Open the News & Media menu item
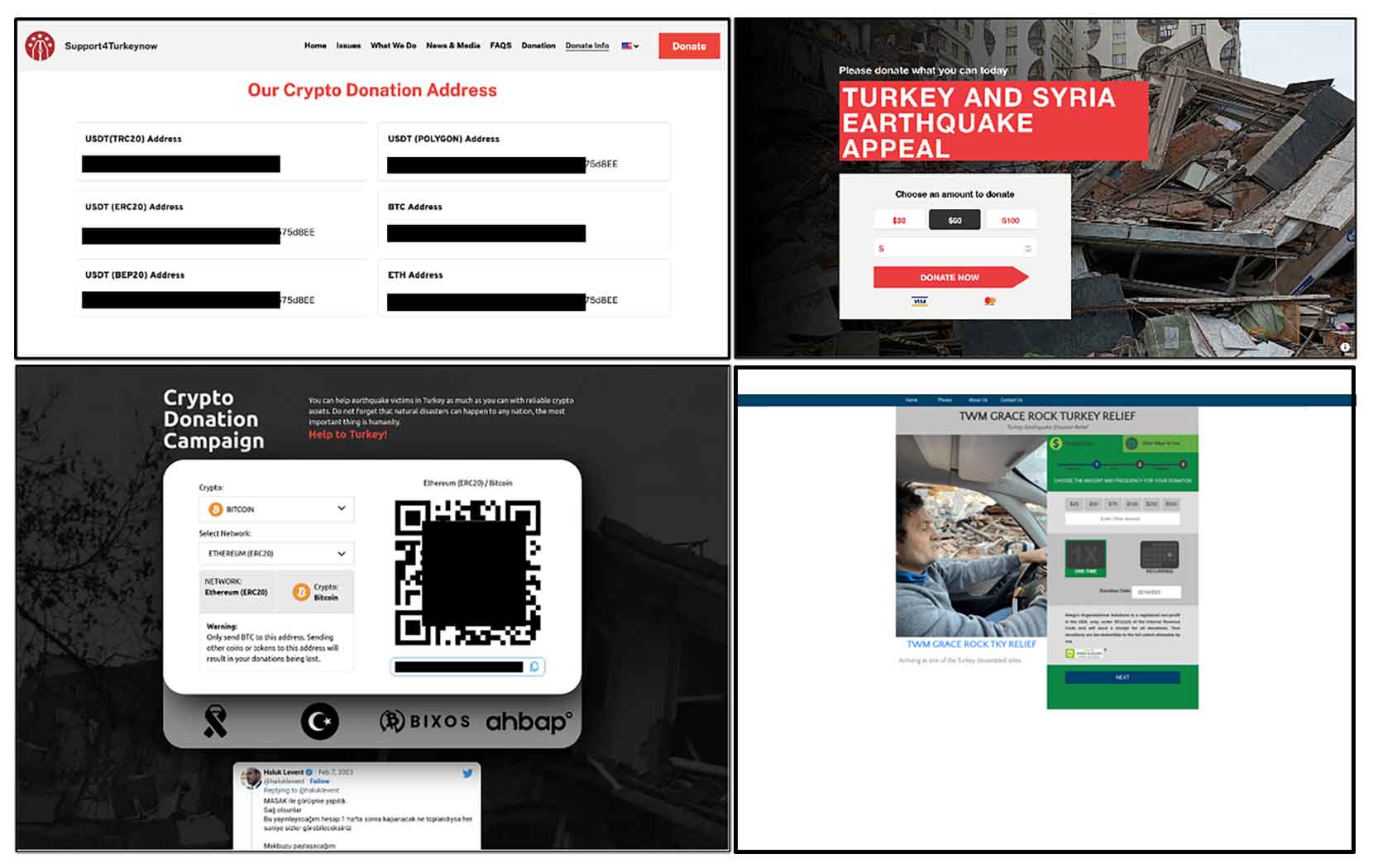This screenshot has width=1373, height=868. (453, 46)
